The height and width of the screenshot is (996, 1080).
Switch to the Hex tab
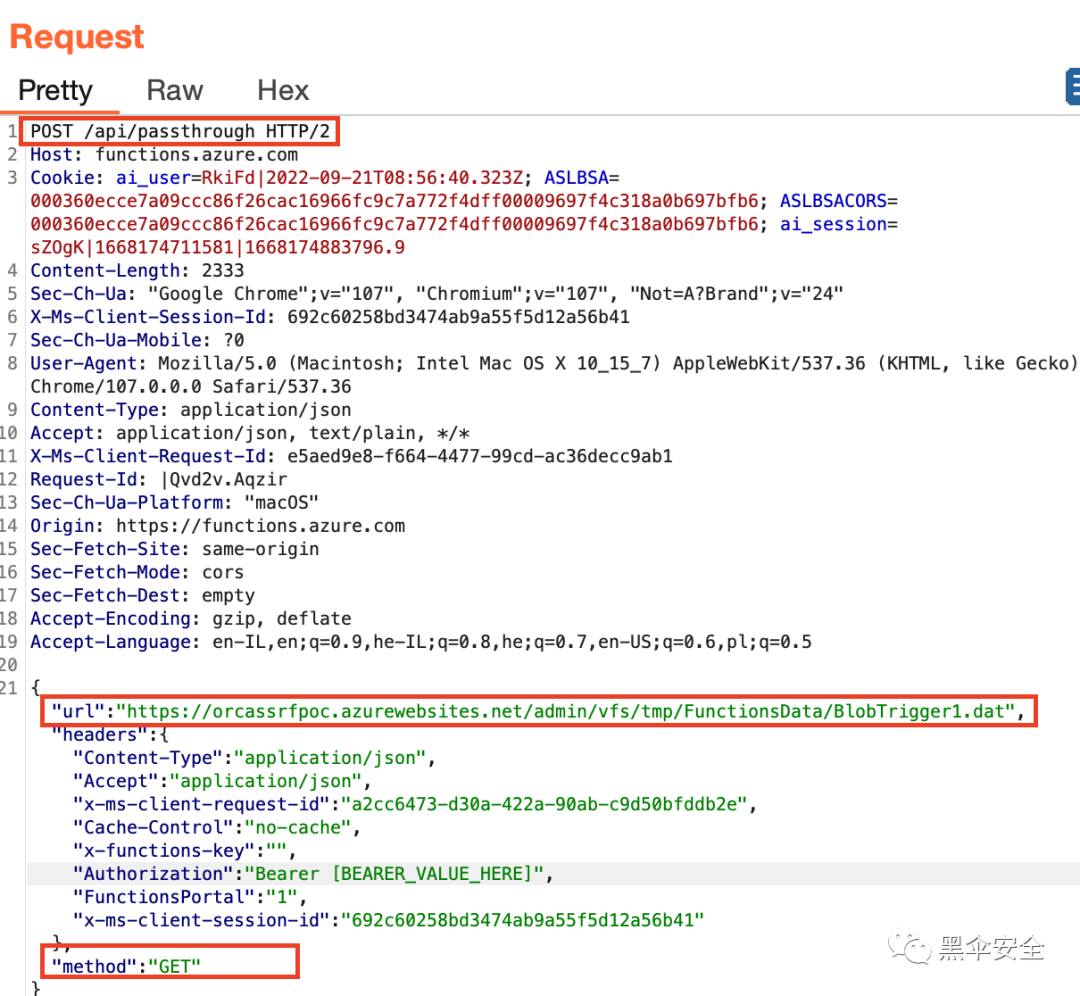(283, 91)
